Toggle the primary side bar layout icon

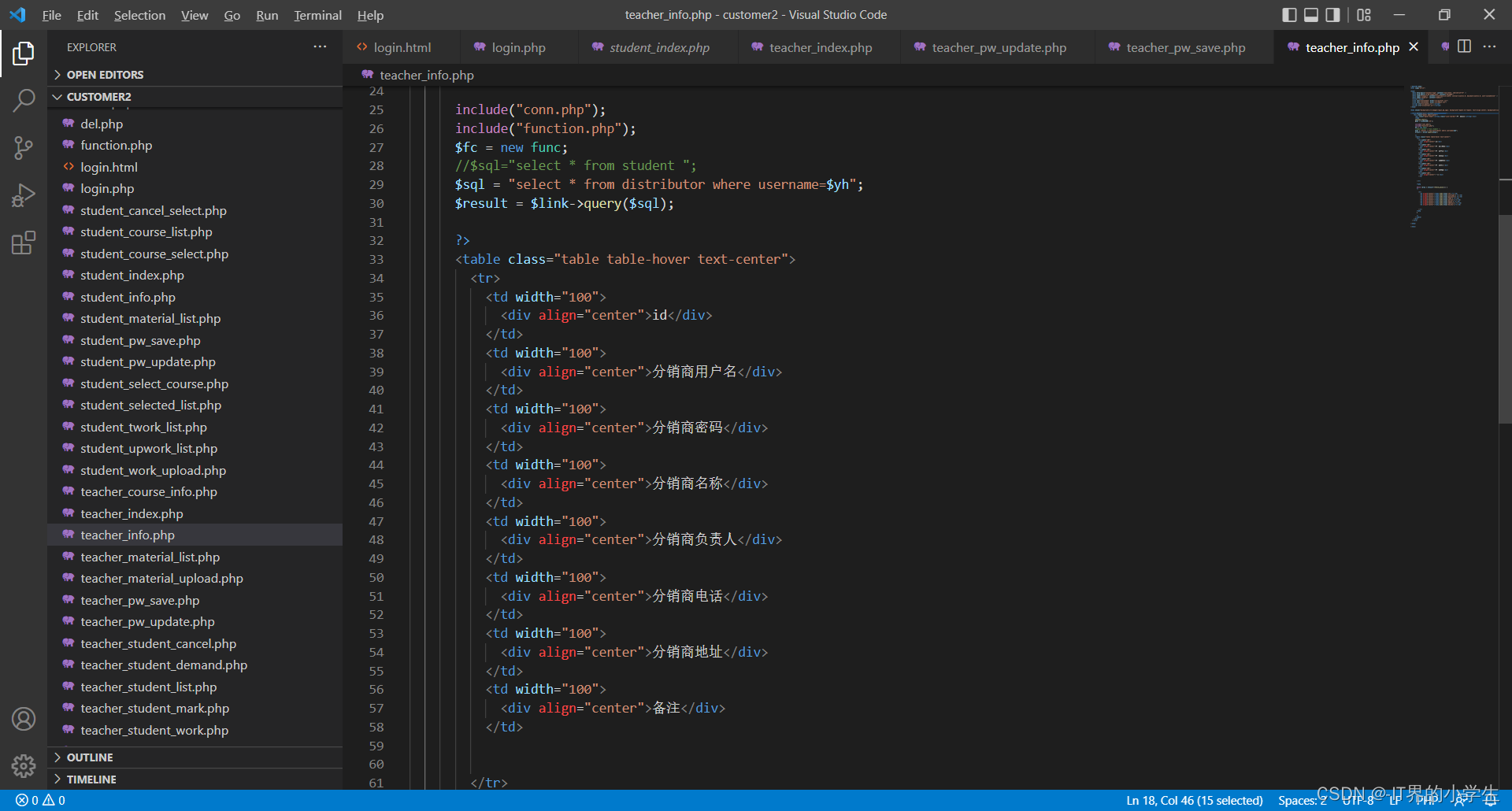[x=1289, y=15]
